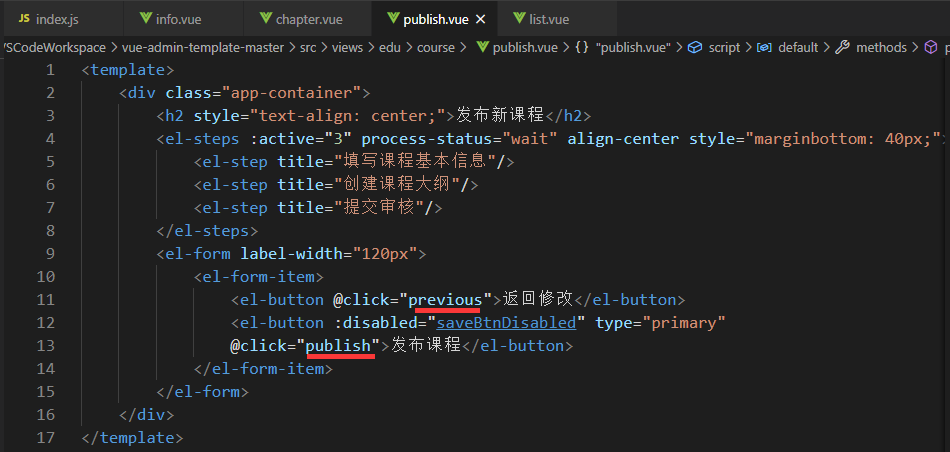Screen dimensions: 950x452
Task: Open the views breadcrumb folder
Action: click(347, 47)
